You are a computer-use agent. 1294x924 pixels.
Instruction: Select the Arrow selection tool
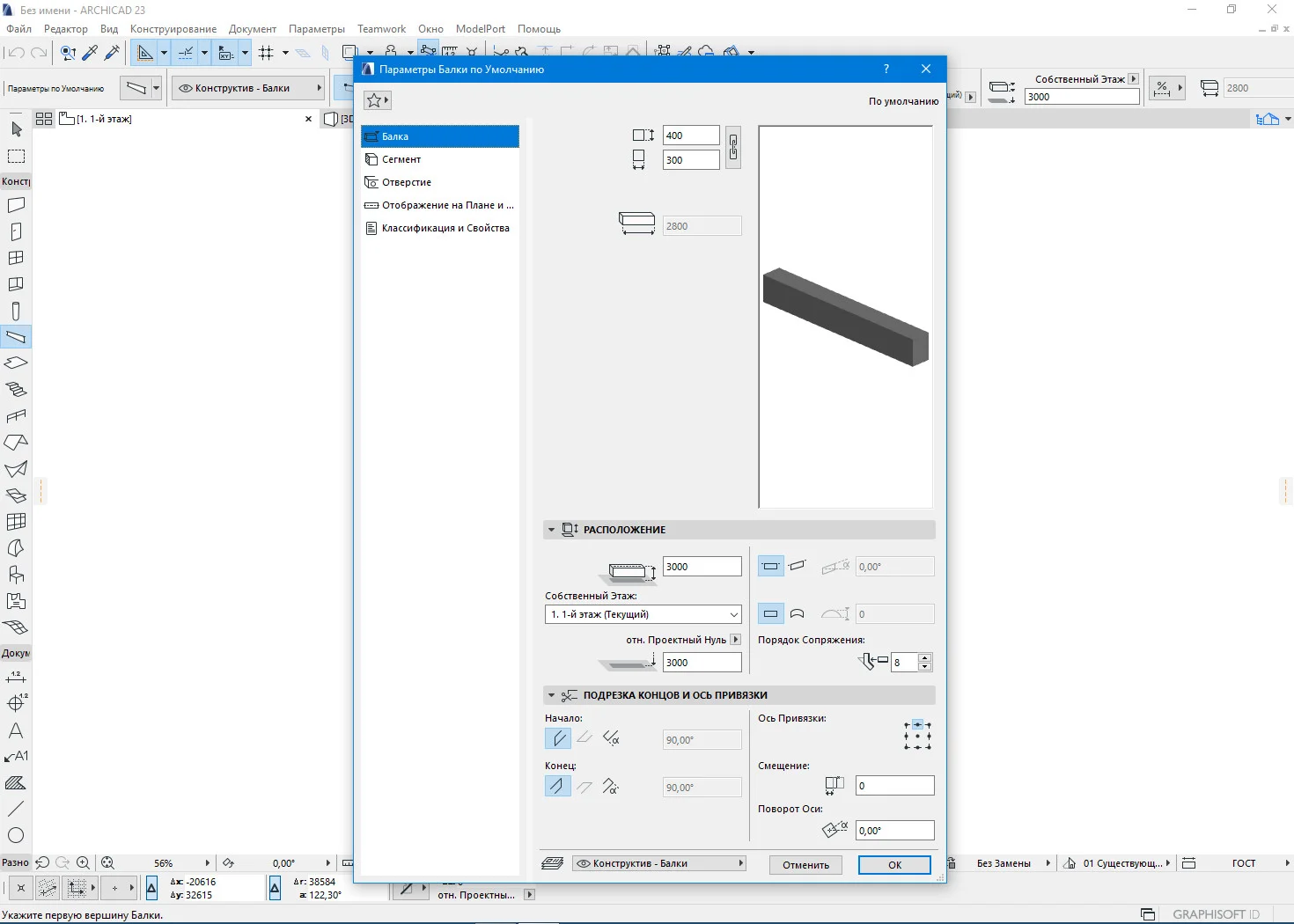tap(16, 130)
